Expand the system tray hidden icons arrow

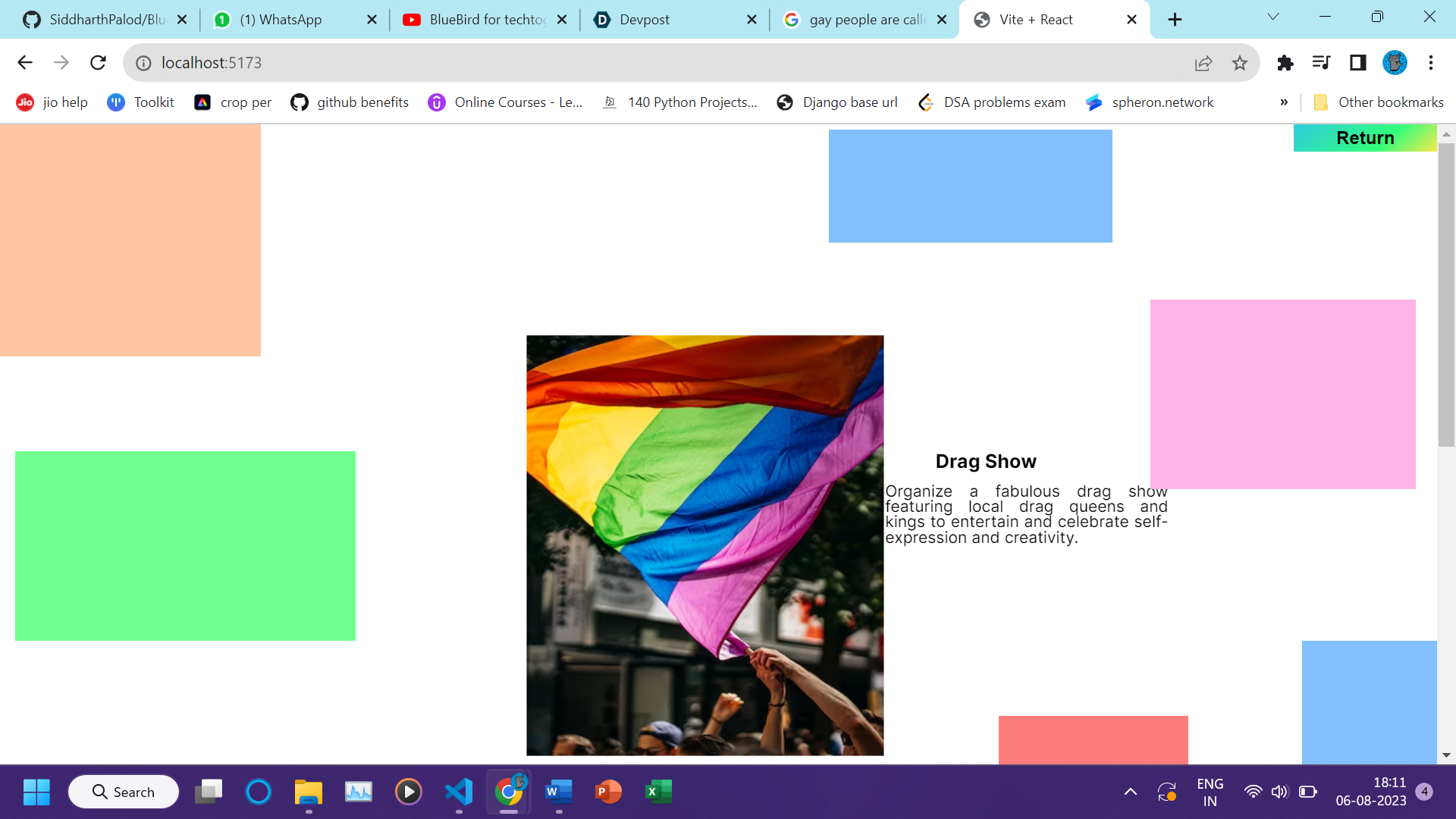(x=1129, y=791)
